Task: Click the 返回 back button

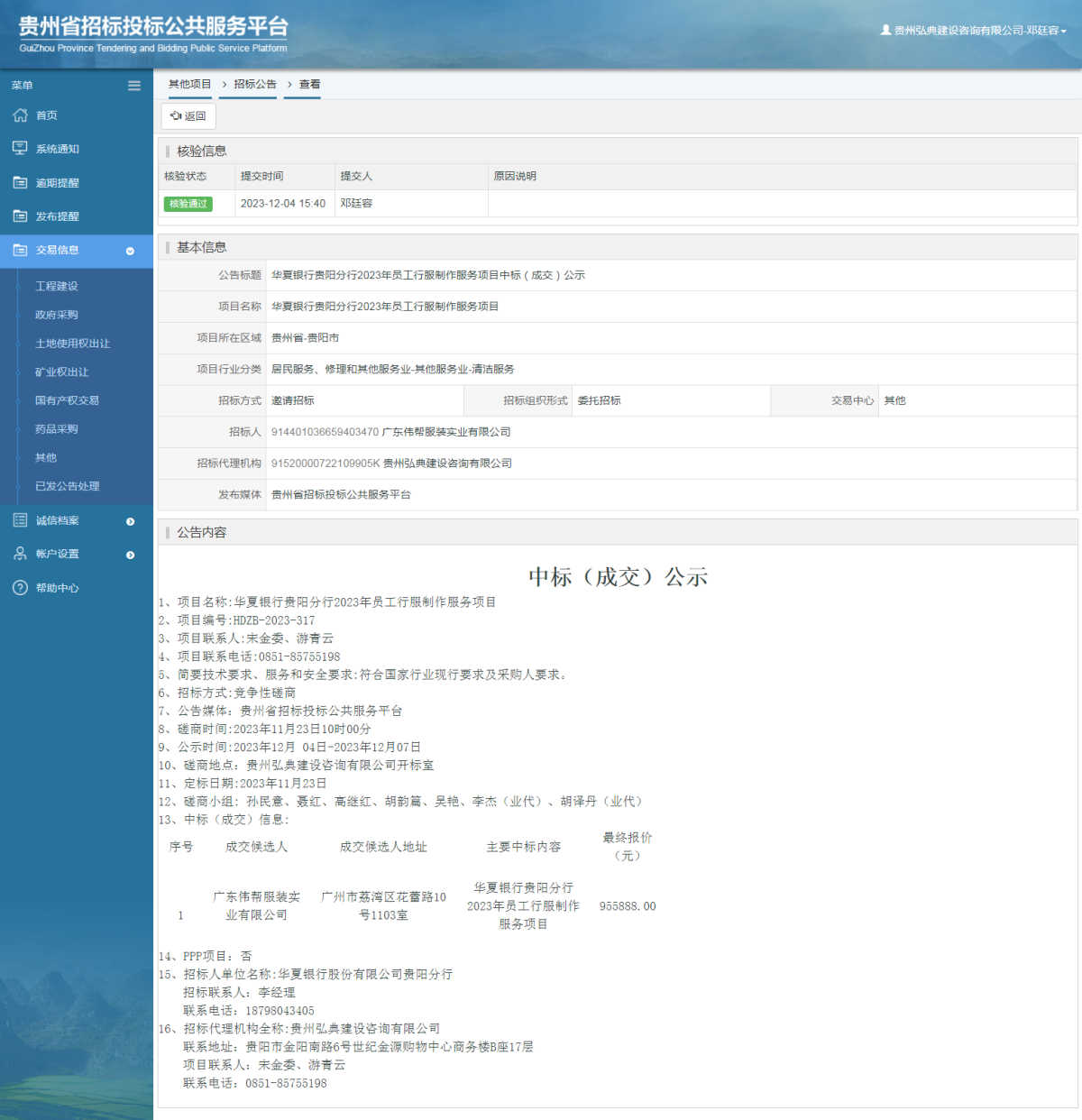Action: (188, 115)
